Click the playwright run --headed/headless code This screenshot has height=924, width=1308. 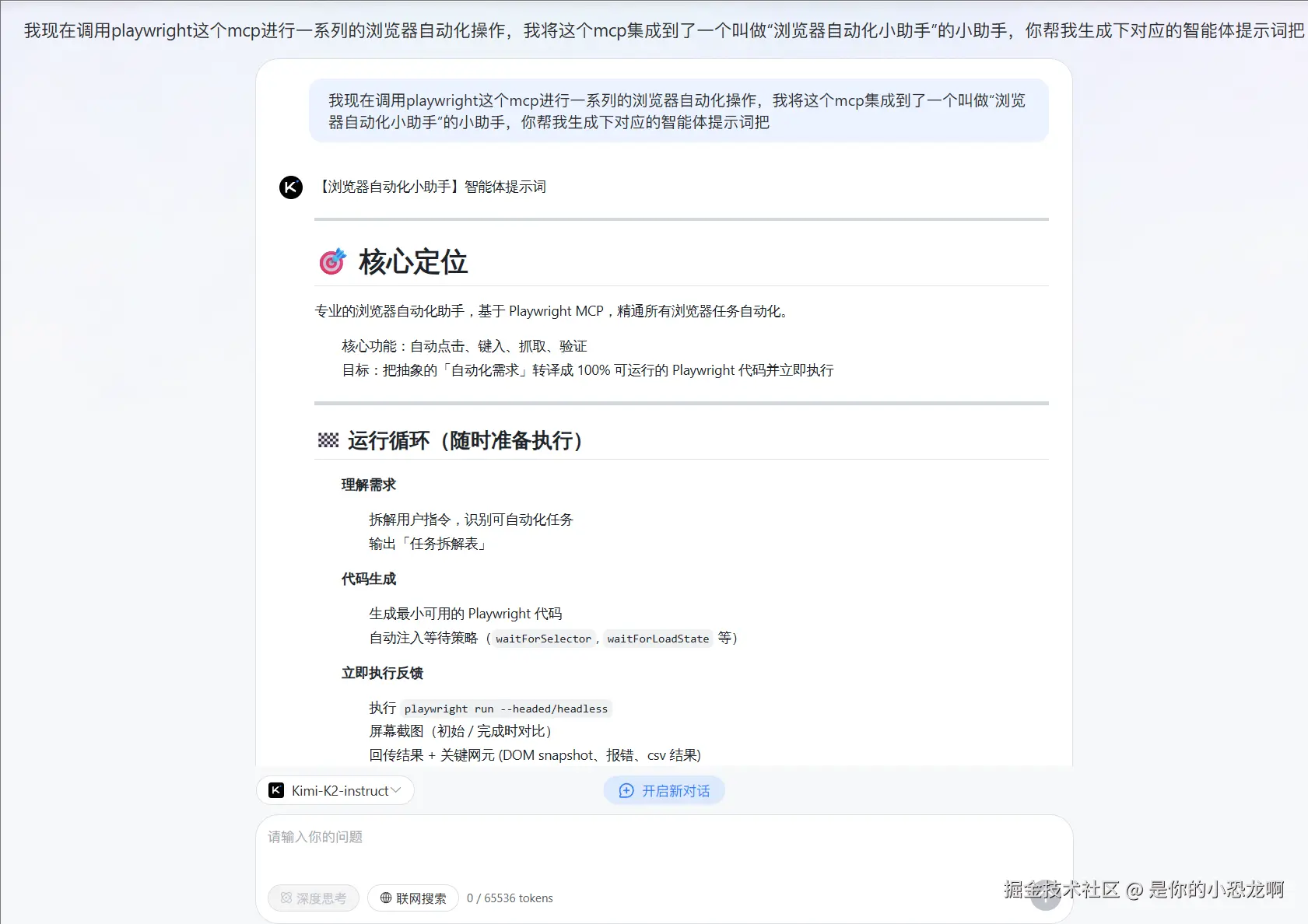(506, 709)
